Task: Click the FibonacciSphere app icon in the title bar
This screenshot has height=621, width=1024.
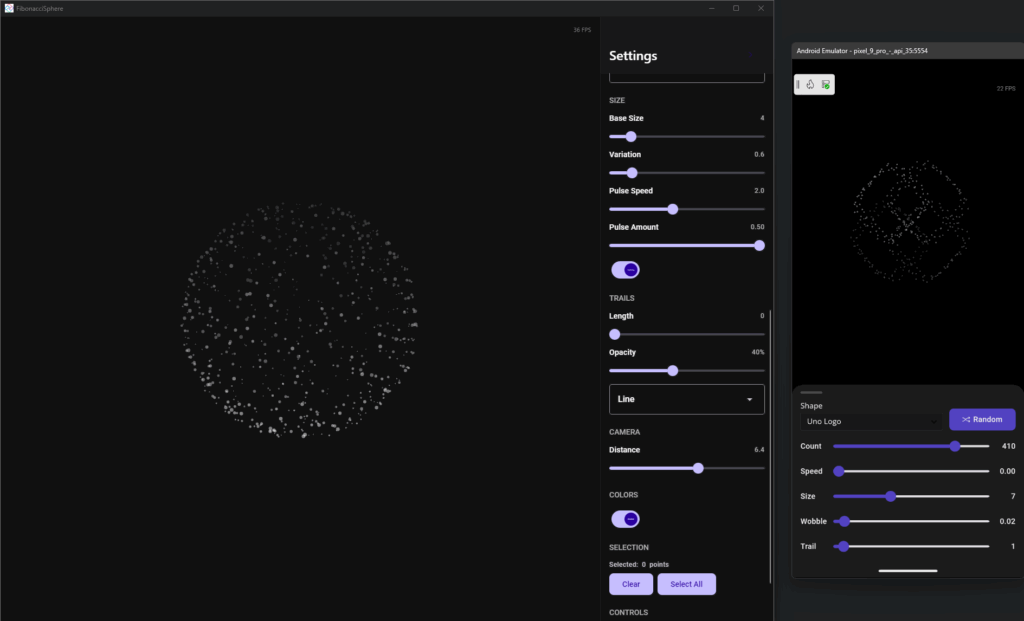Action: pyautogui.click(x=10, y=8)
